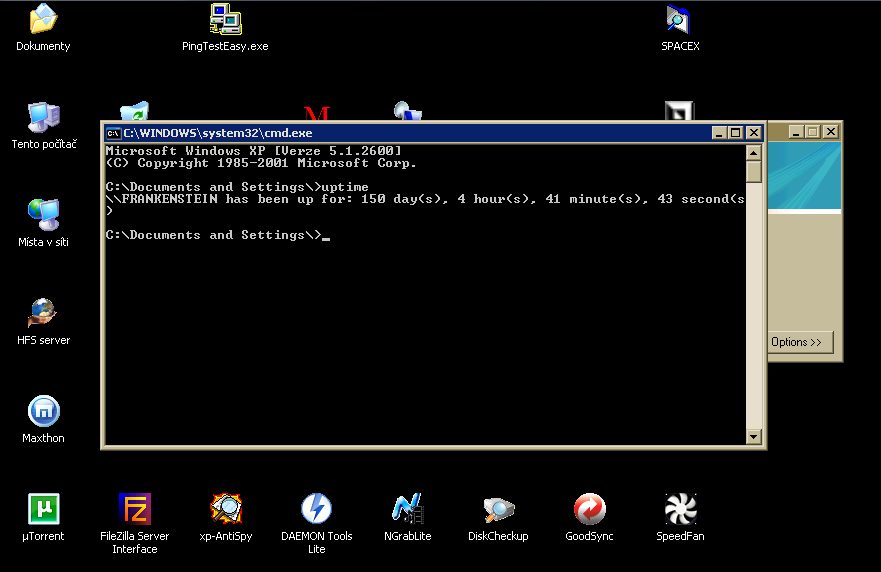Click the Copyright 1985-2001 Microsoft Corp. line
This screenshot has width=881, height=572.
tap(261, 163)
